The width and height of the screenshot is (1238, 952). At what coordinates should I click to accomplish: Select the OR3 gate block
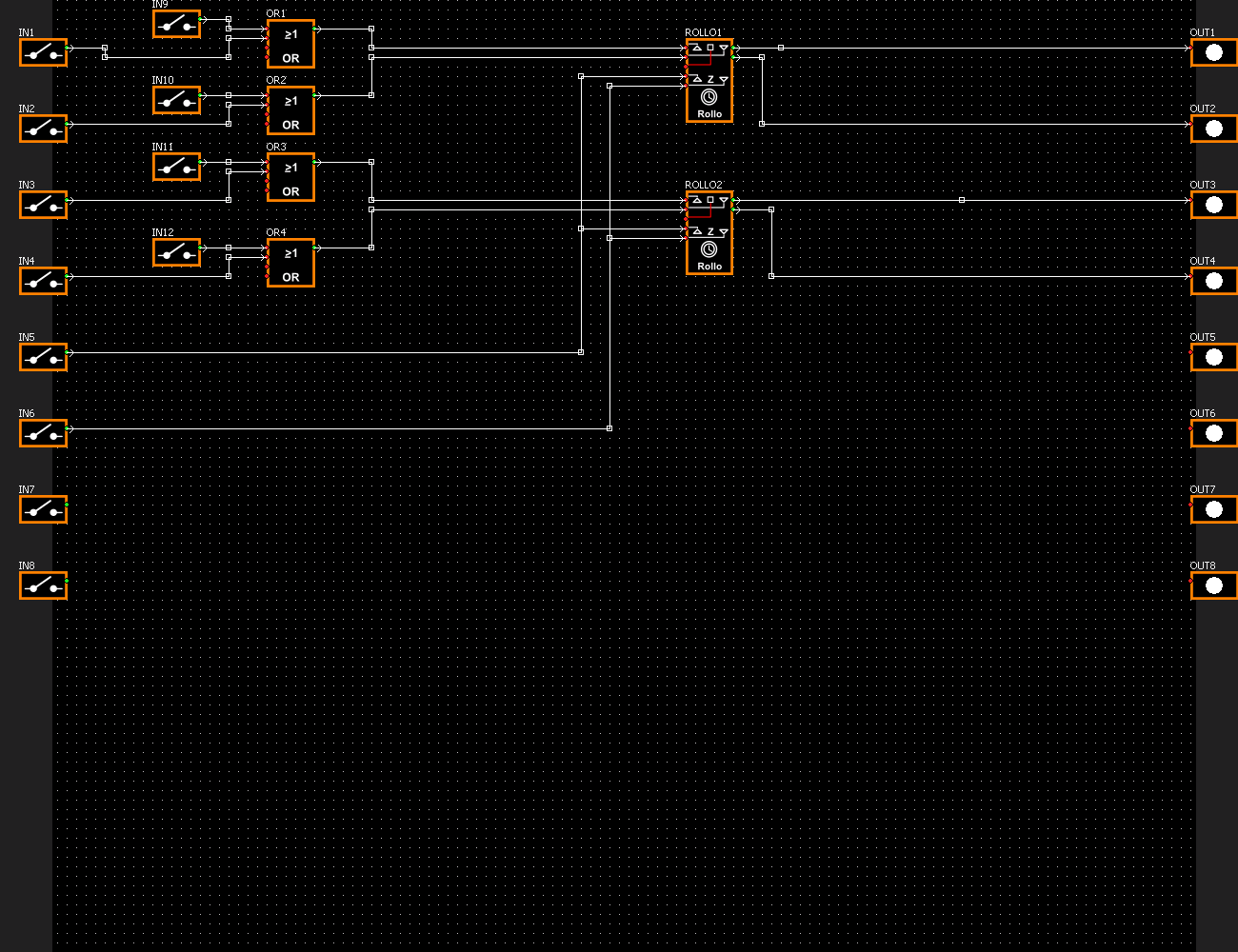(x=290, y=178)
